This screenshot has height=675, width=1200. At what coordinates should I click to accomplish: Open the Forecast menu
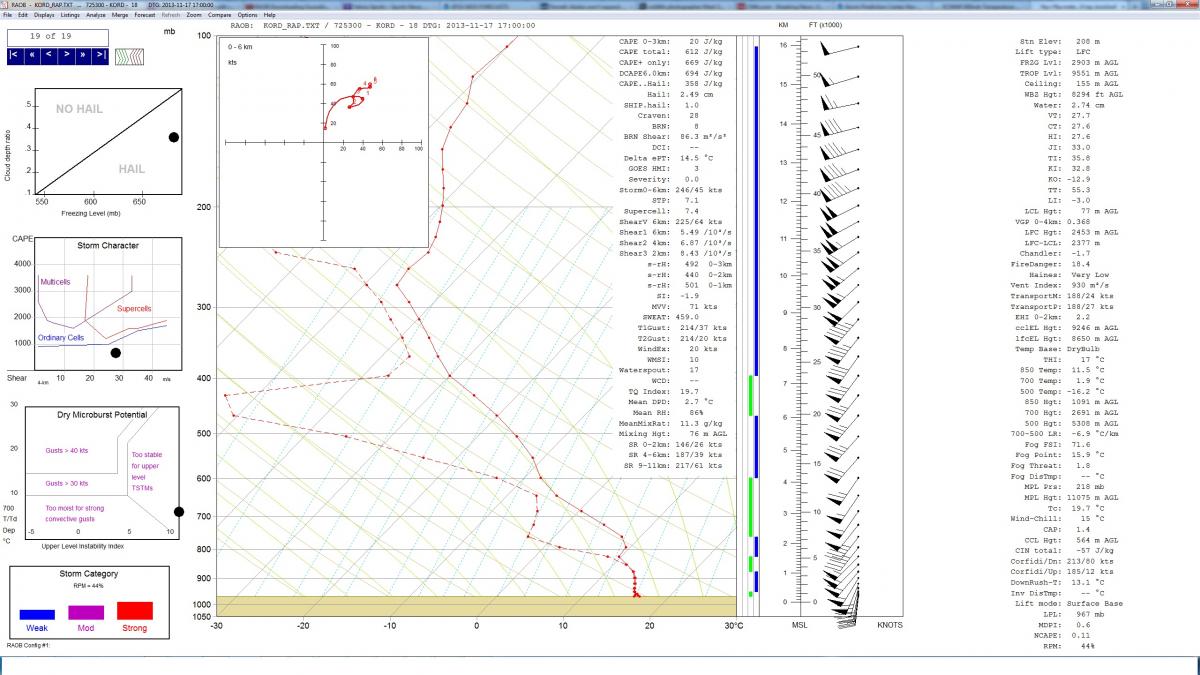click(144, 15)
